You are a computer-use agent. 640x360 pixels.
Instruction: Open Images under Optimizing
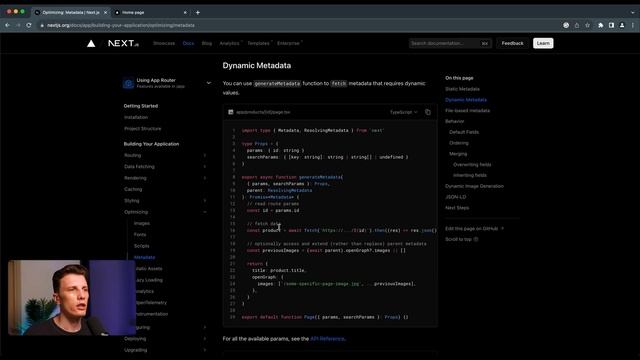point(142,223)
